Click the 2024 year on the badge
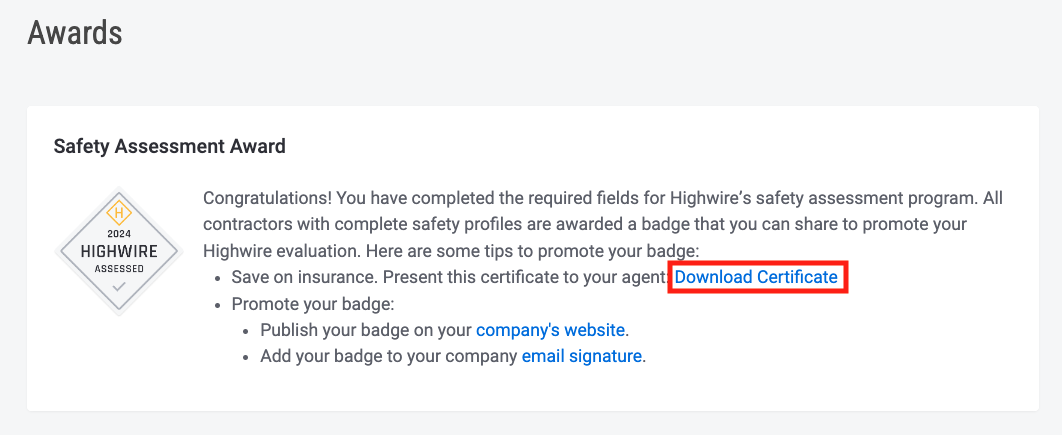Viewport: 1062px width, 435px height. tap(119, 234)
